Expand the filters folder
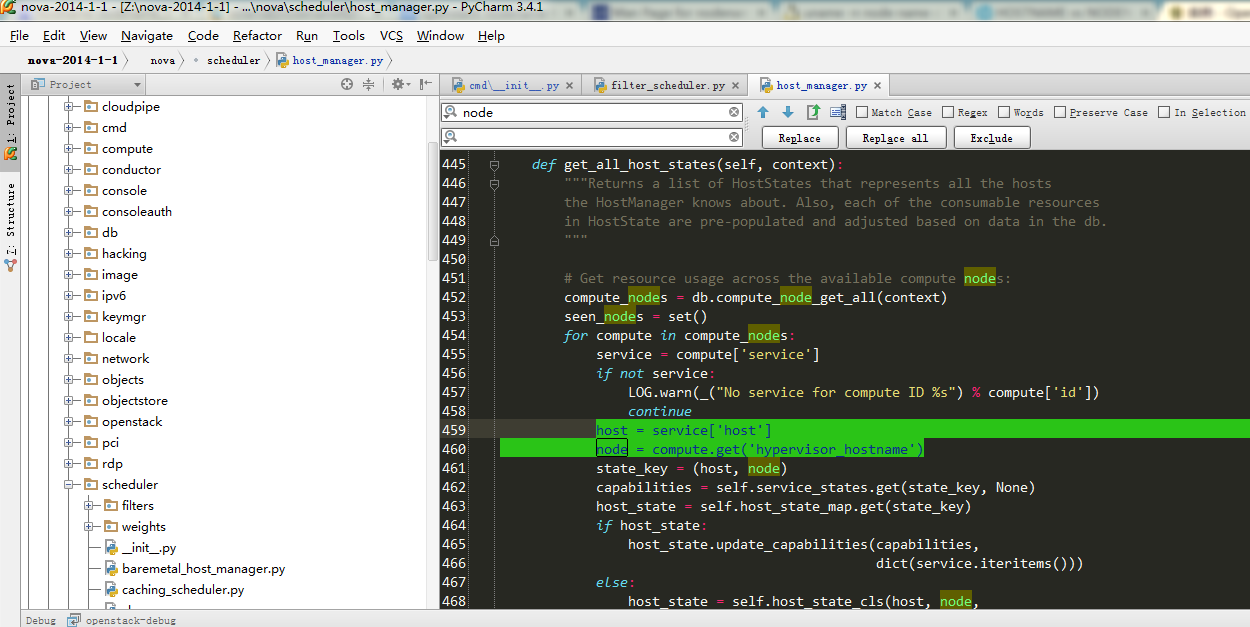The height and width of the screenshot is (627, 1250). coord(89,506)
